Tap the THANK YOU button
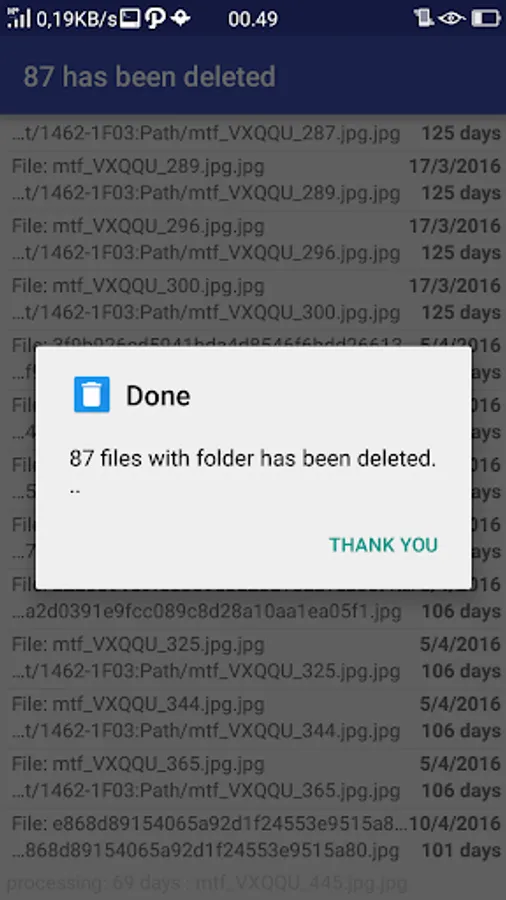Screen dimensions: 506x900 pyautogui.click(x=383, y=545)
